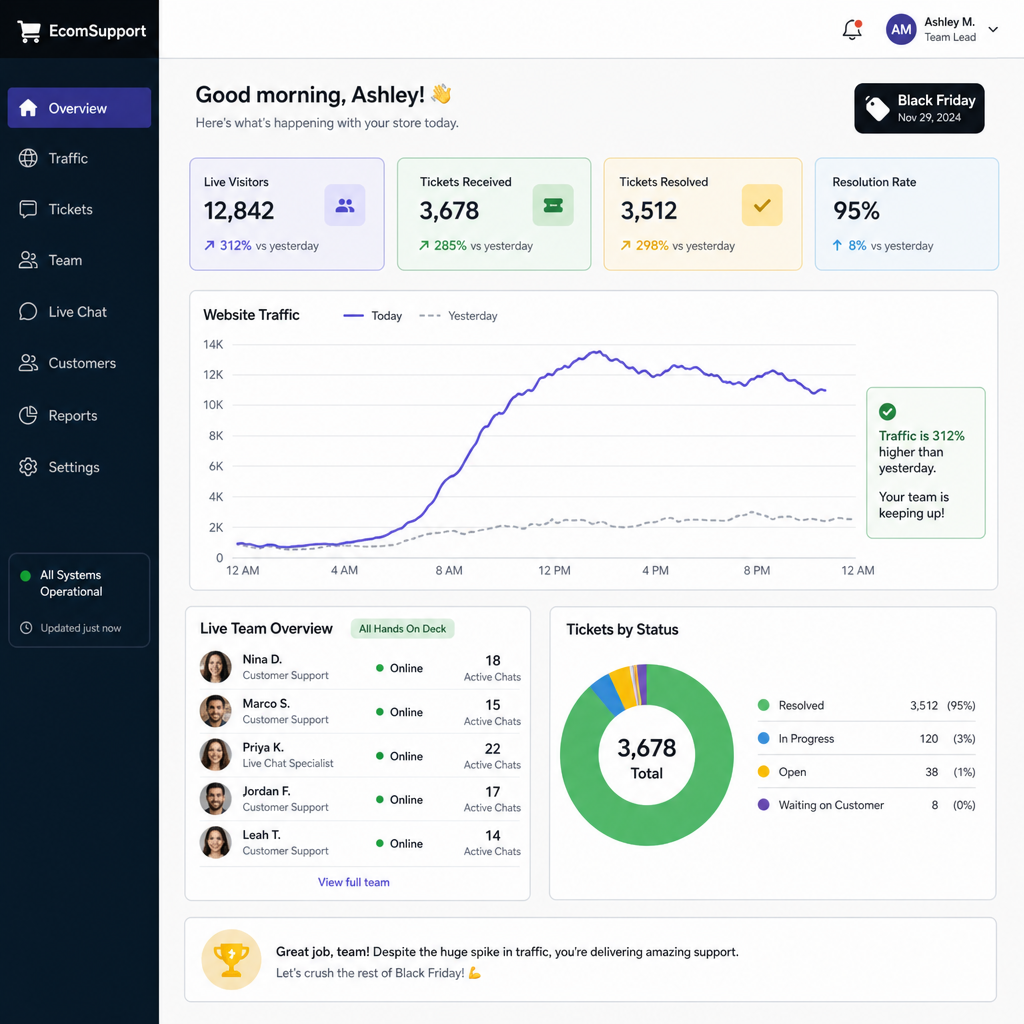Image resolution: width=1024 pixels, height=1024 pixels.
Task: Click the Tickets message icon
Action: [x=28, y=209]
